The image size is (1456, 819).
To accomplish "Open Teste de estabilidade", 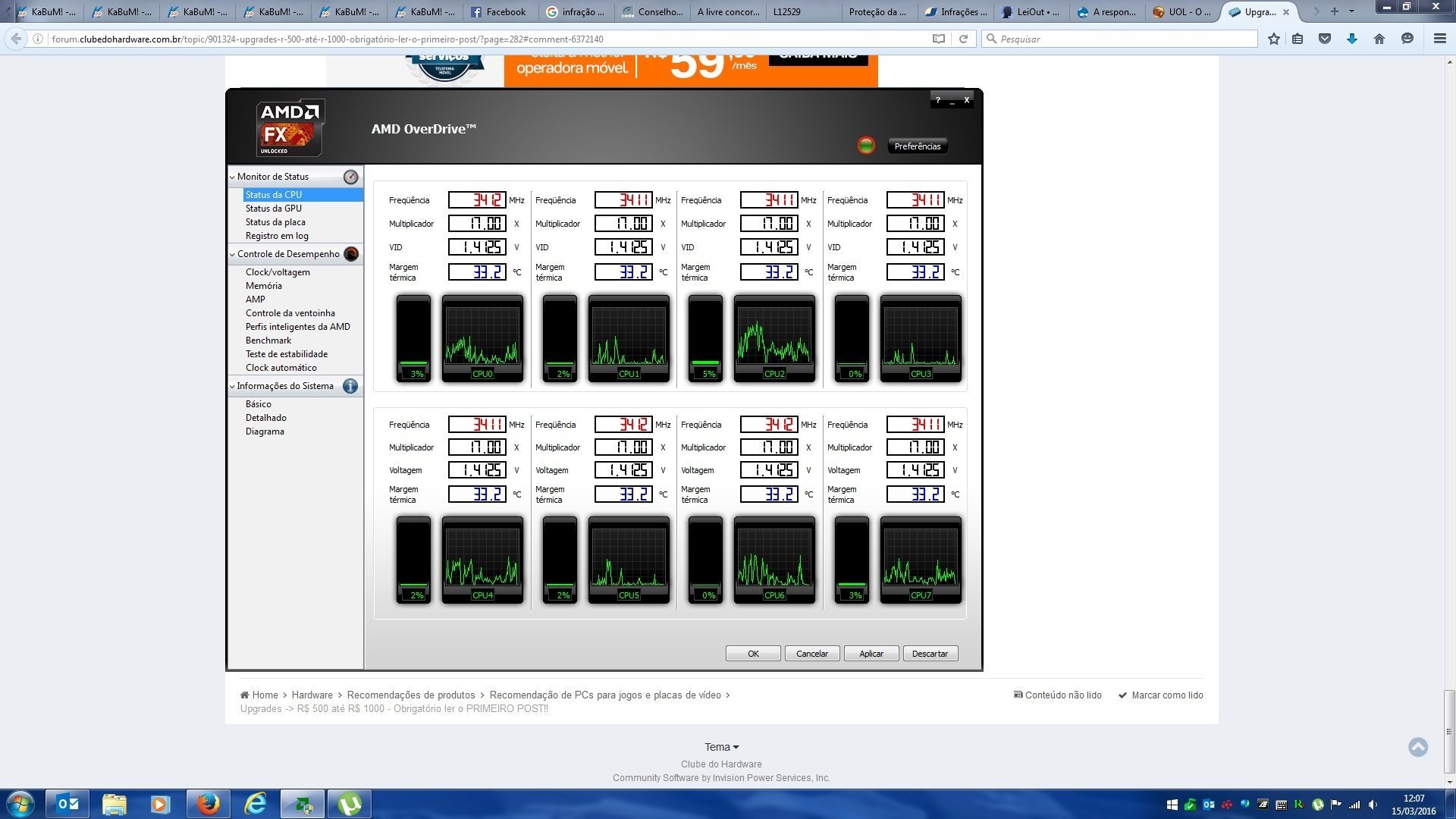I will 287,354.
